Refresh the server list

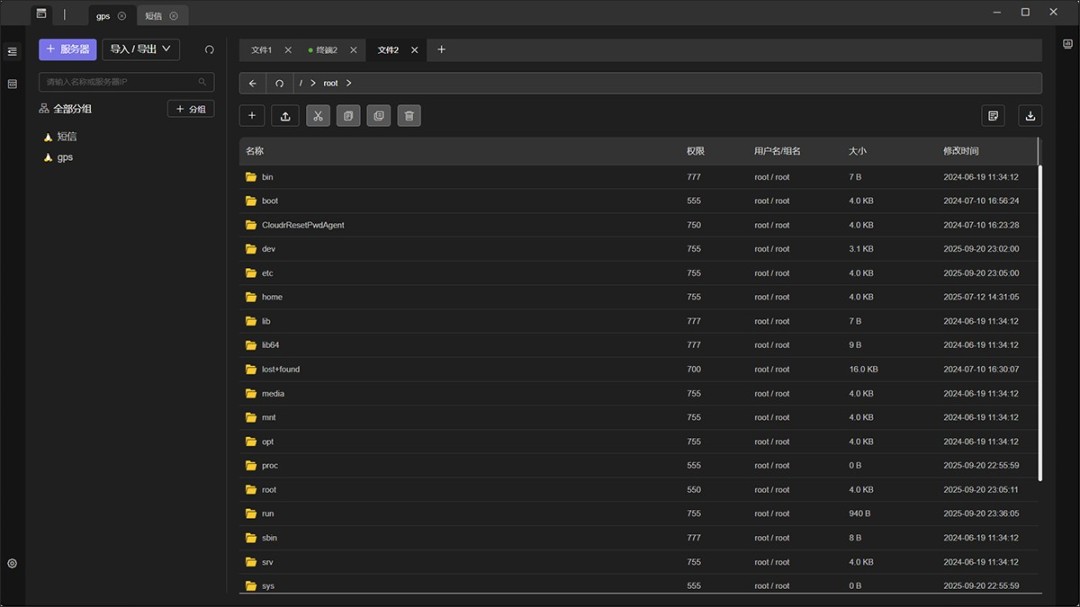[209, 49]
